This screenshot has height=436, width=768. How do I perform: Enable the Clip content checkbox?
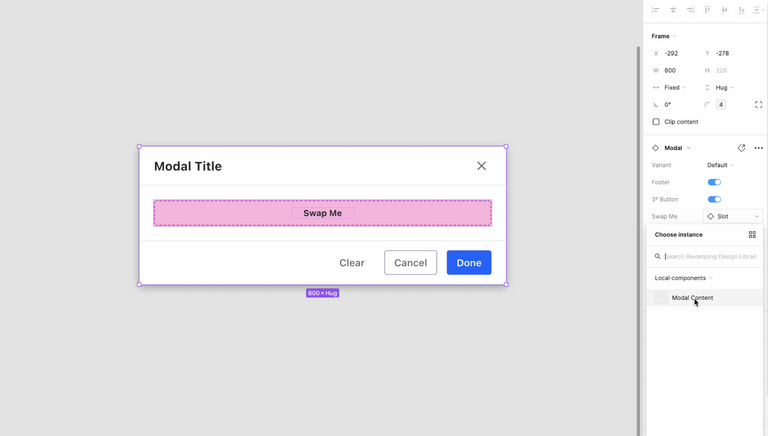(656, 122)
